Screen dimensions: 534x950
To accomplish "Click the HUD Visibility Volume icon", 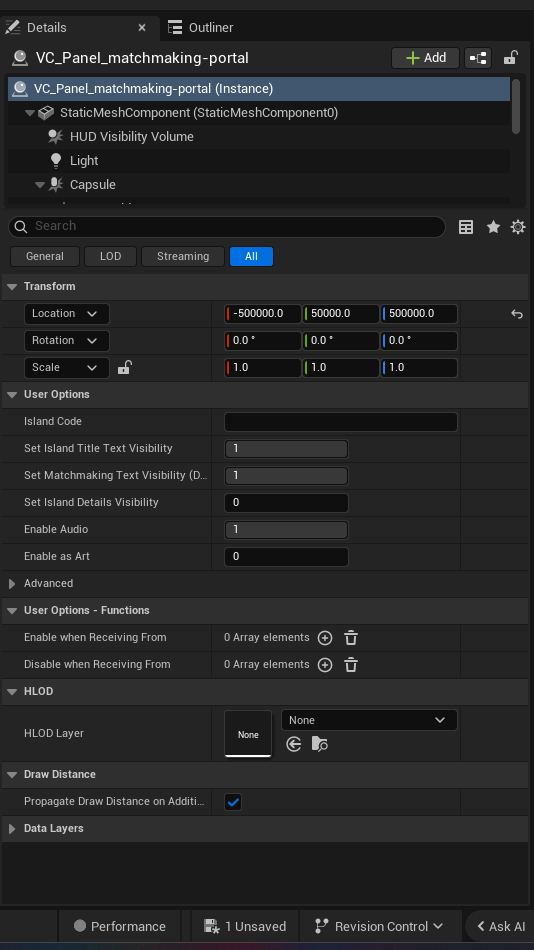I will [x=56, y=136].
